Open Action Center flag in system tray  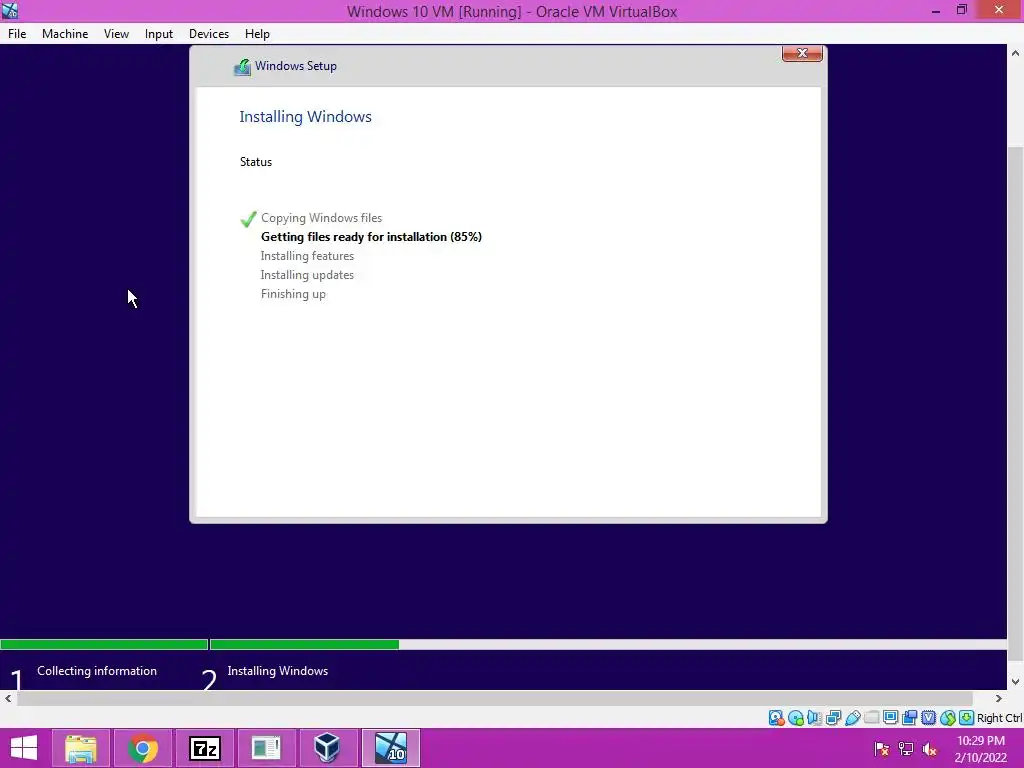point(882,749)
